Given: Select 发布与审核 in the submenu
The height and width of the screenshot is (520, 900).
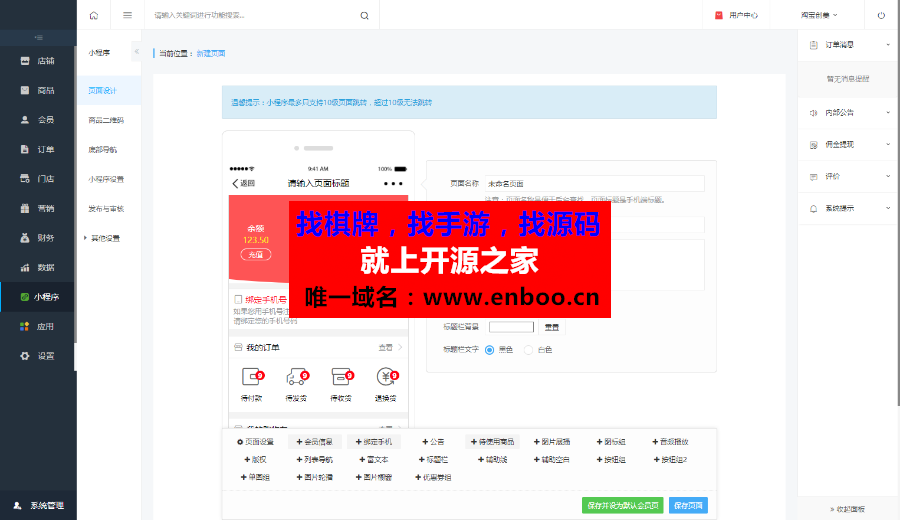Looking at the screenshot, I should tap(106, 209).
